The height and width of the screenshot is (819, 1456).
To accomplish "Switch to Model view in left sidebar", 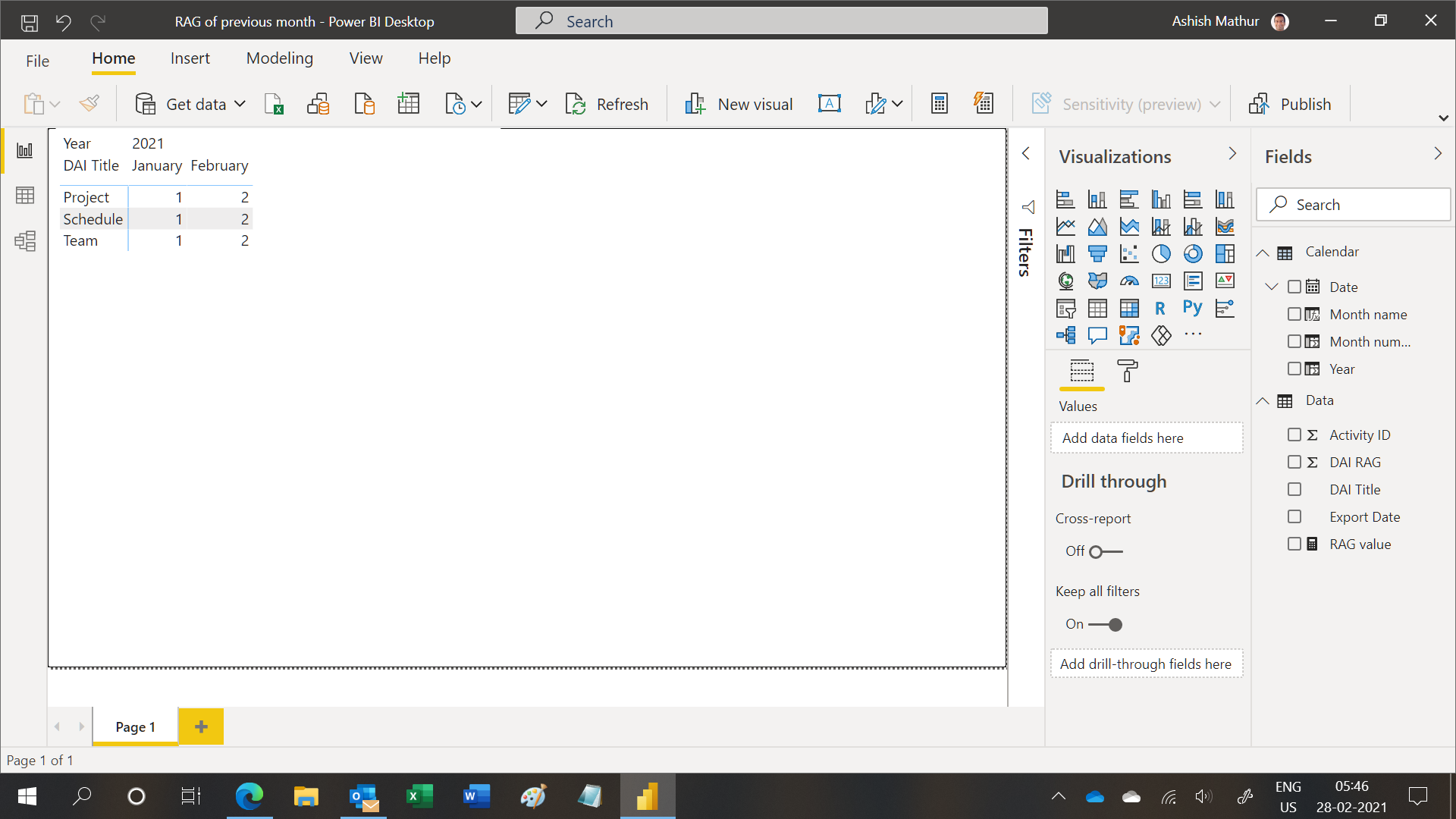I will (x=25, y=241).
